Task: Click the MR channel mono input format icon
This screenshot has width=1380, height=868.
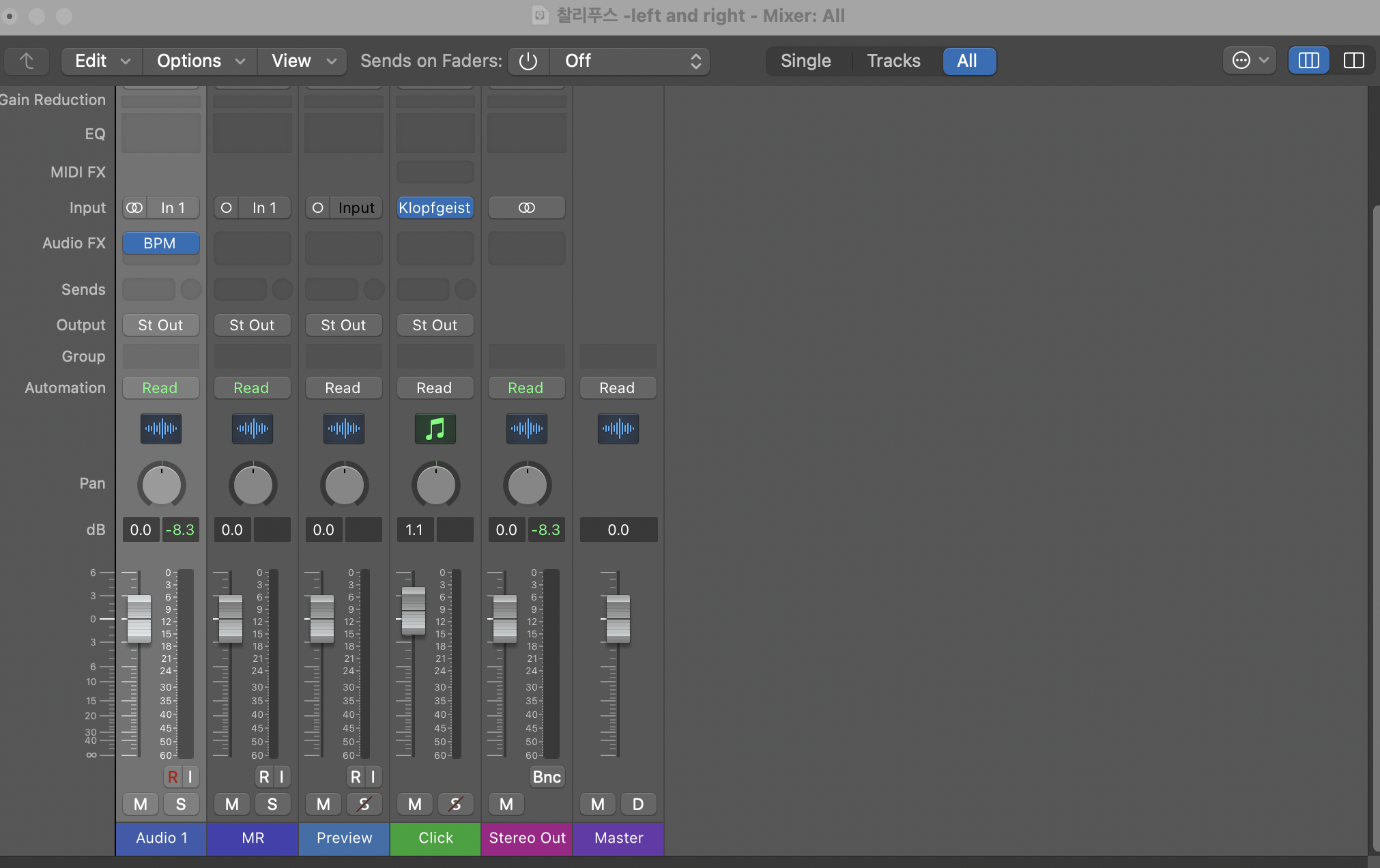Action: click(x=227, y=207)
